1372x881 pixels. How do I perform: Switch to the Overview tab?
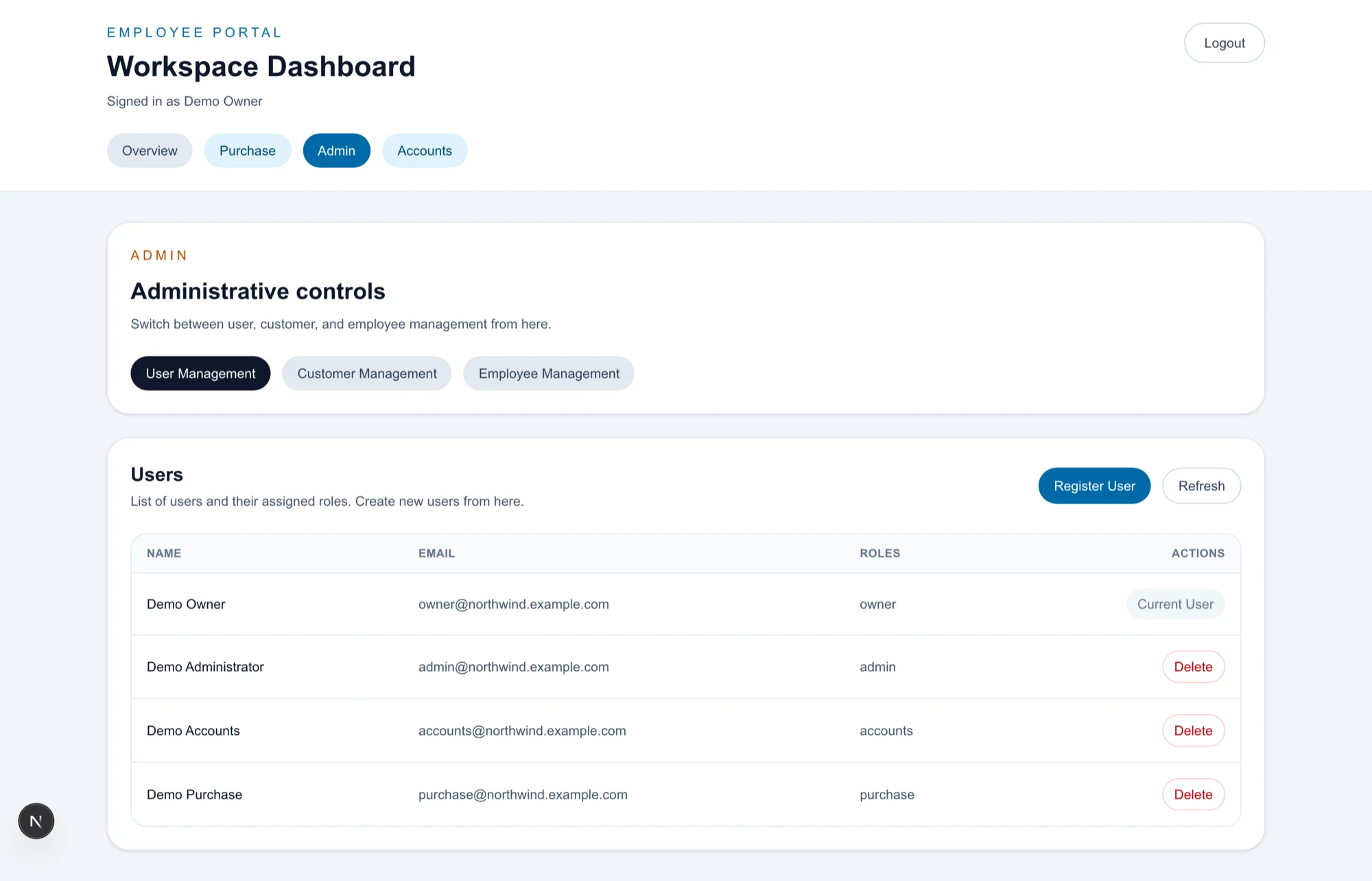(150, 151)
